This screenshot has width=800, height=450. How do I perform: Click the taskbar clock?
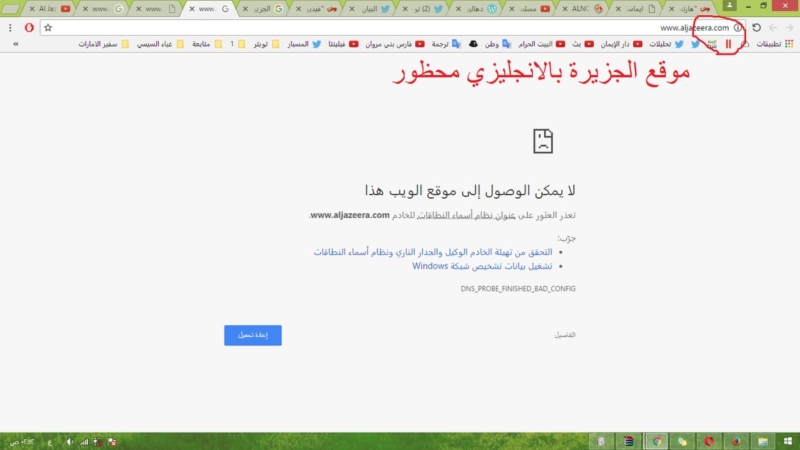click(x=21, y=442)
